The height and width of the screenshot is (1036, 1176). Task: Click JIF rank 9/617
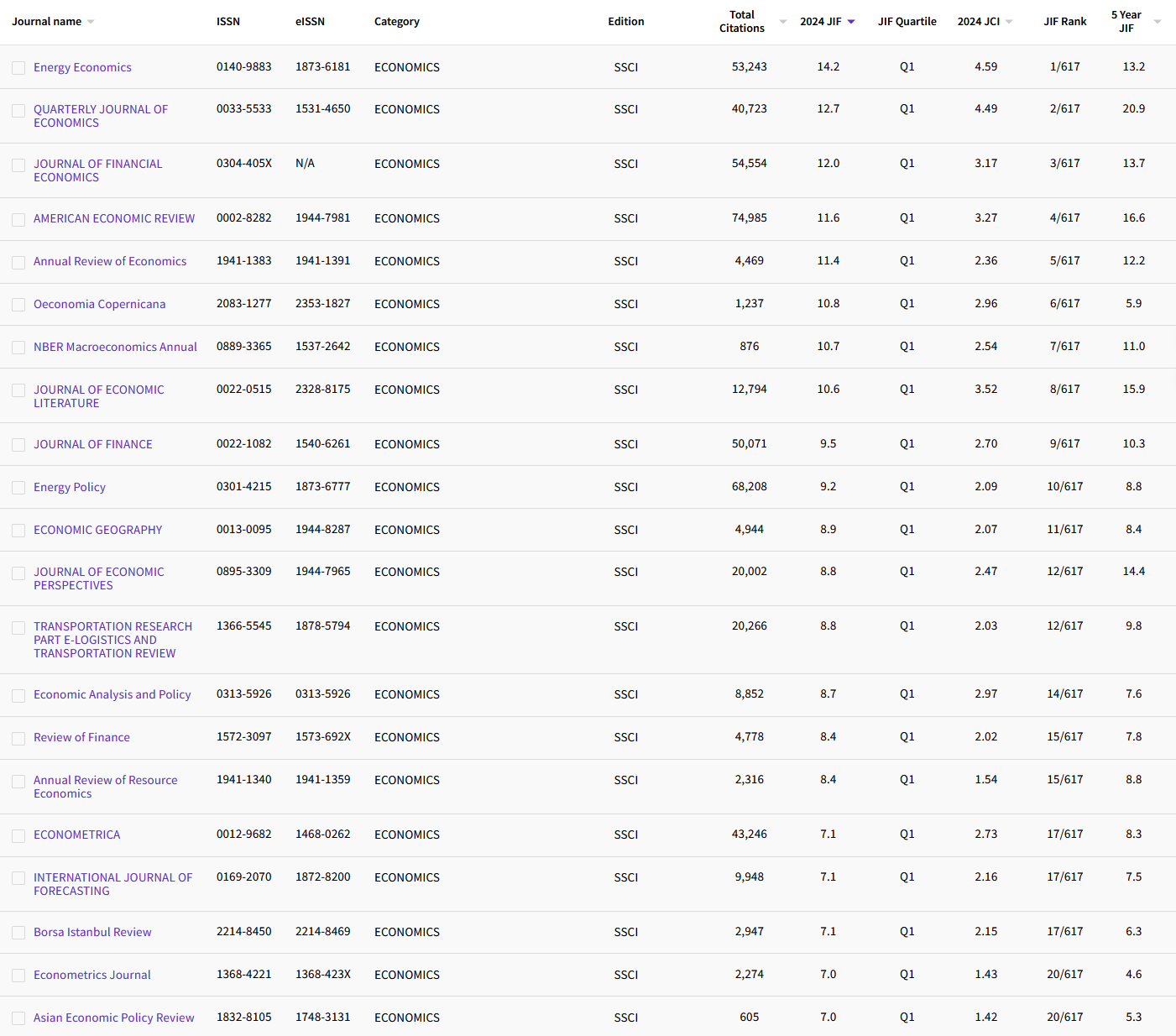click(1065, 443)
